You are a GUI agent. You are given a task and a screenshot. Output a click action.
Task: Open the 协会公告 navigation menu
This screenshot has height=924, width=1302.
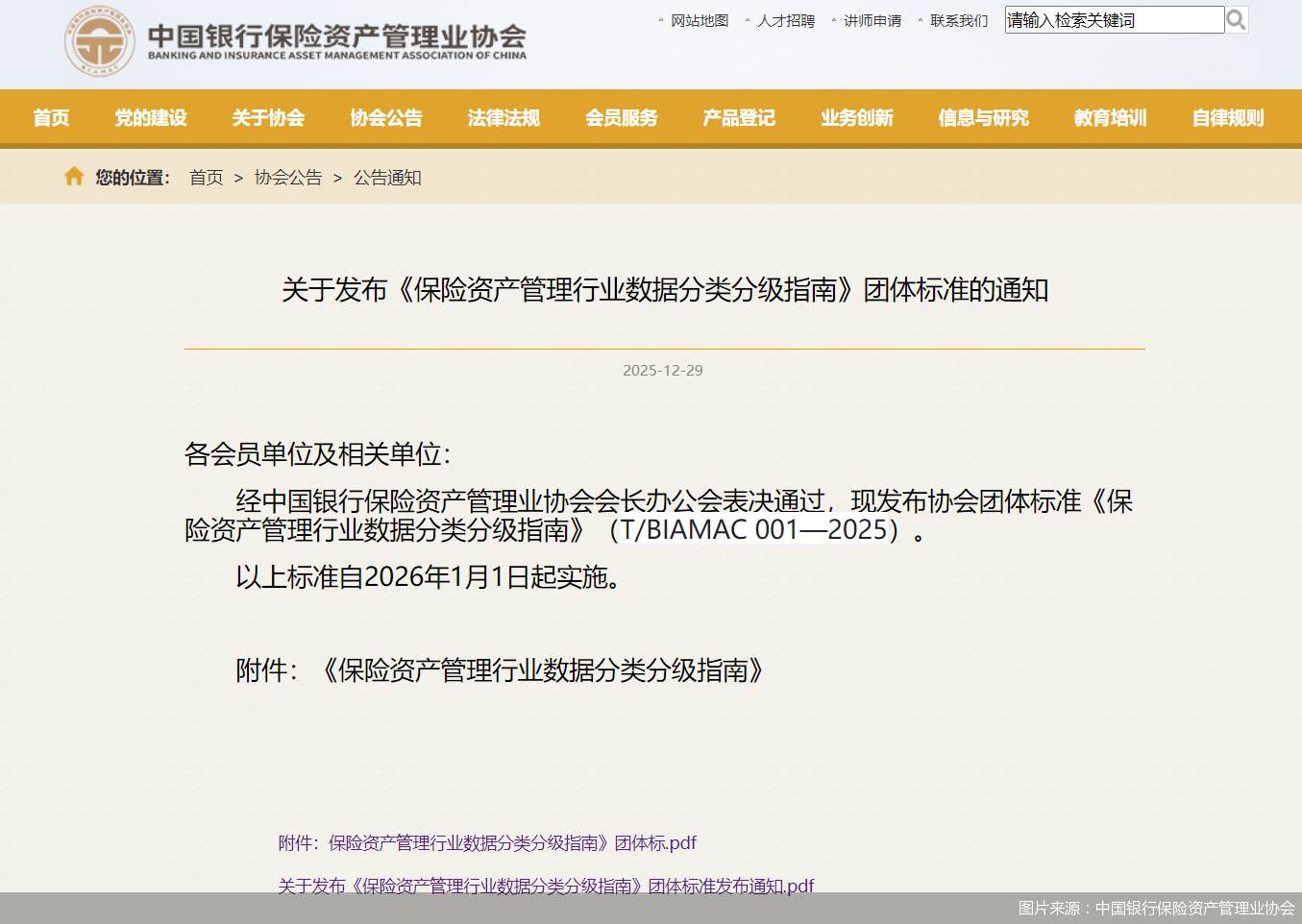coord(386,117)
